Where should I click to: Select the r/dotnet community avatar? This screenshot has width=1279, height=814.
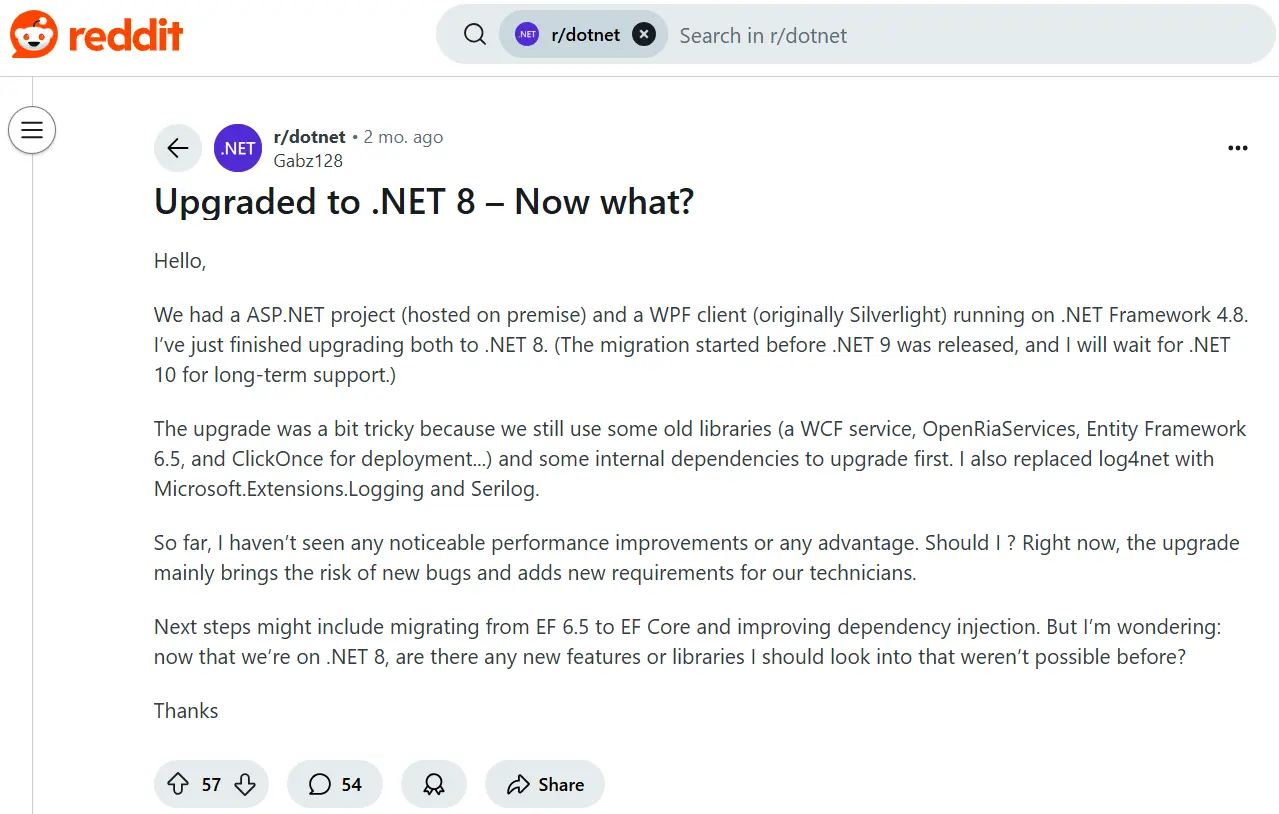pos(237,148)
